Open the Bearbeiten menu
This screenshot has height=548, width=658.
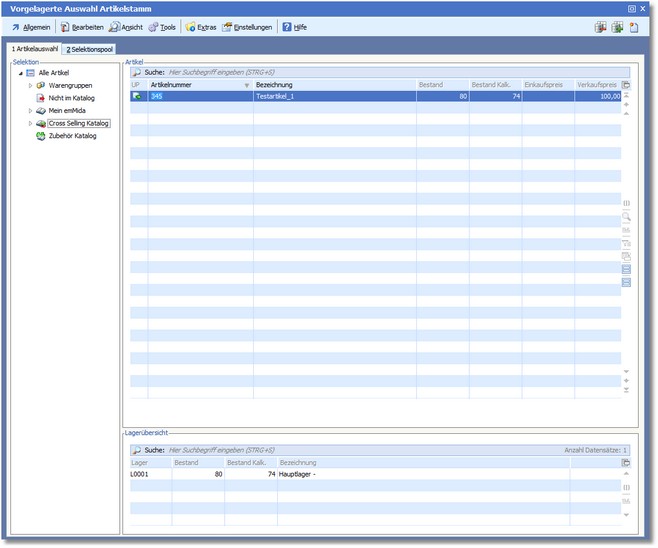click(x=84, y=27)
